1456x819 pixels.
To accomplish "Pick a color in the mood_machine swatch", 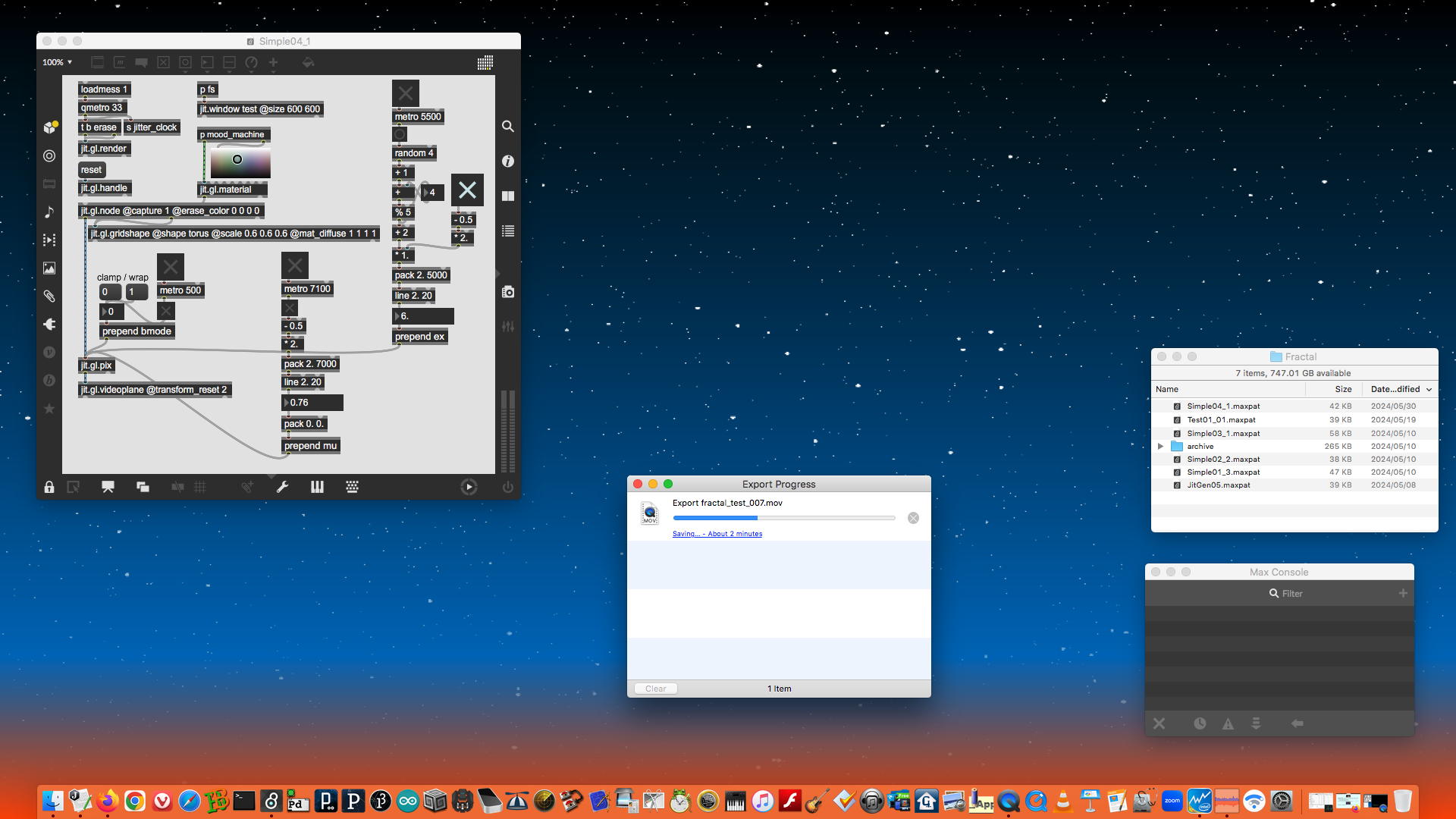I will click(x=240, y=162).
